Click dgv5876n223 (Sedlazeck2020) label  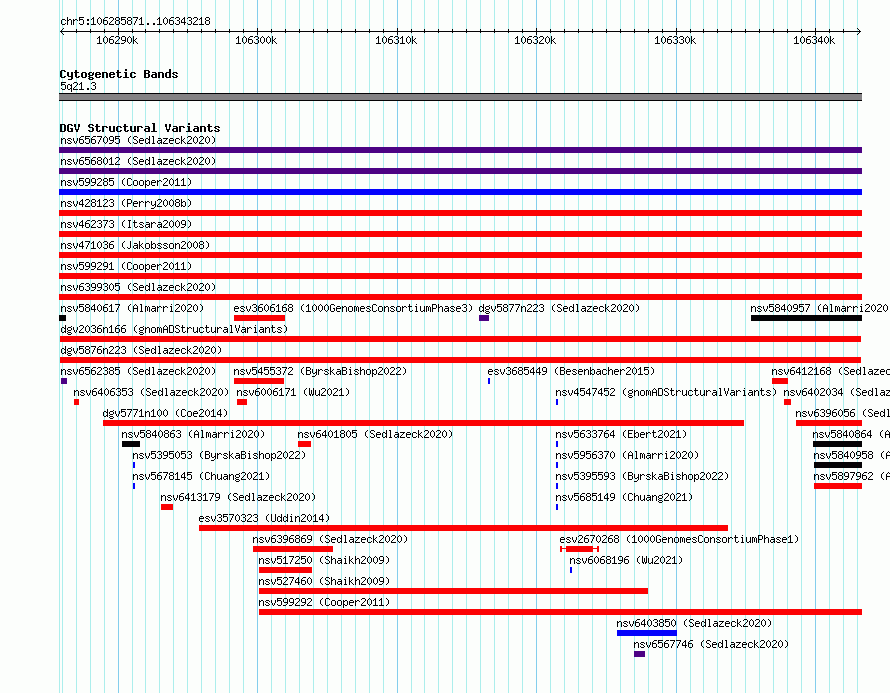coord(141,350)
